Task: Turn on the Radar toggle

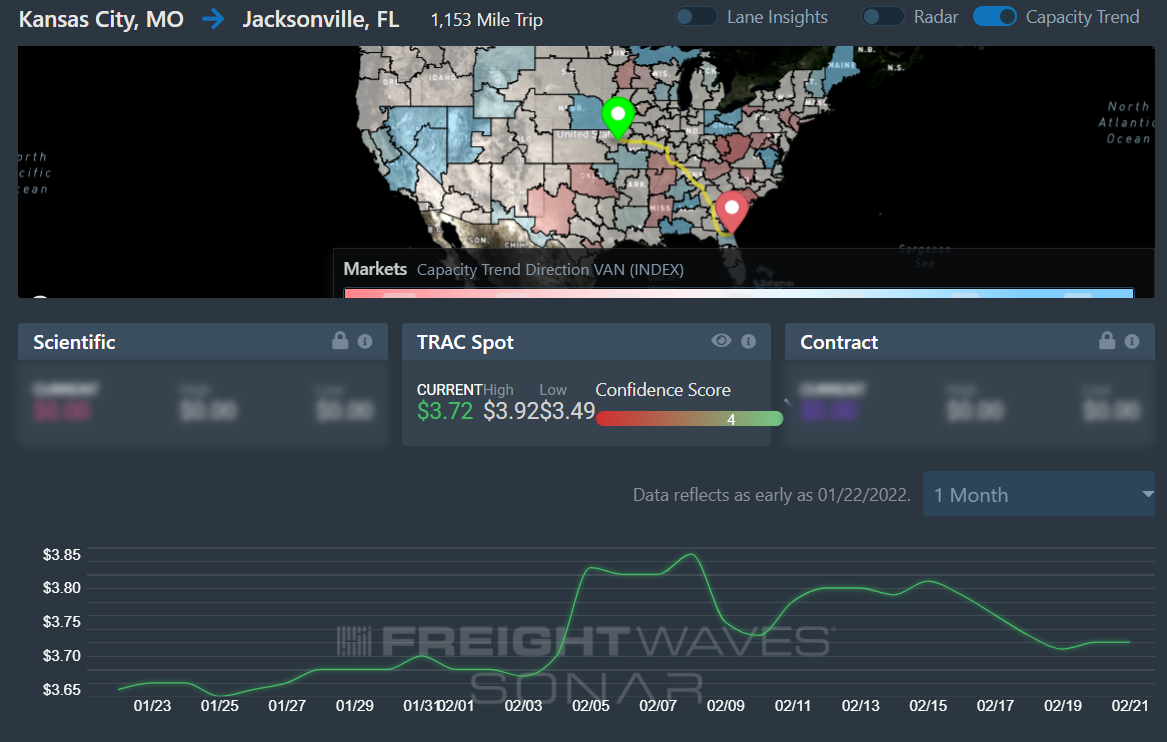Action: (883, 17)
